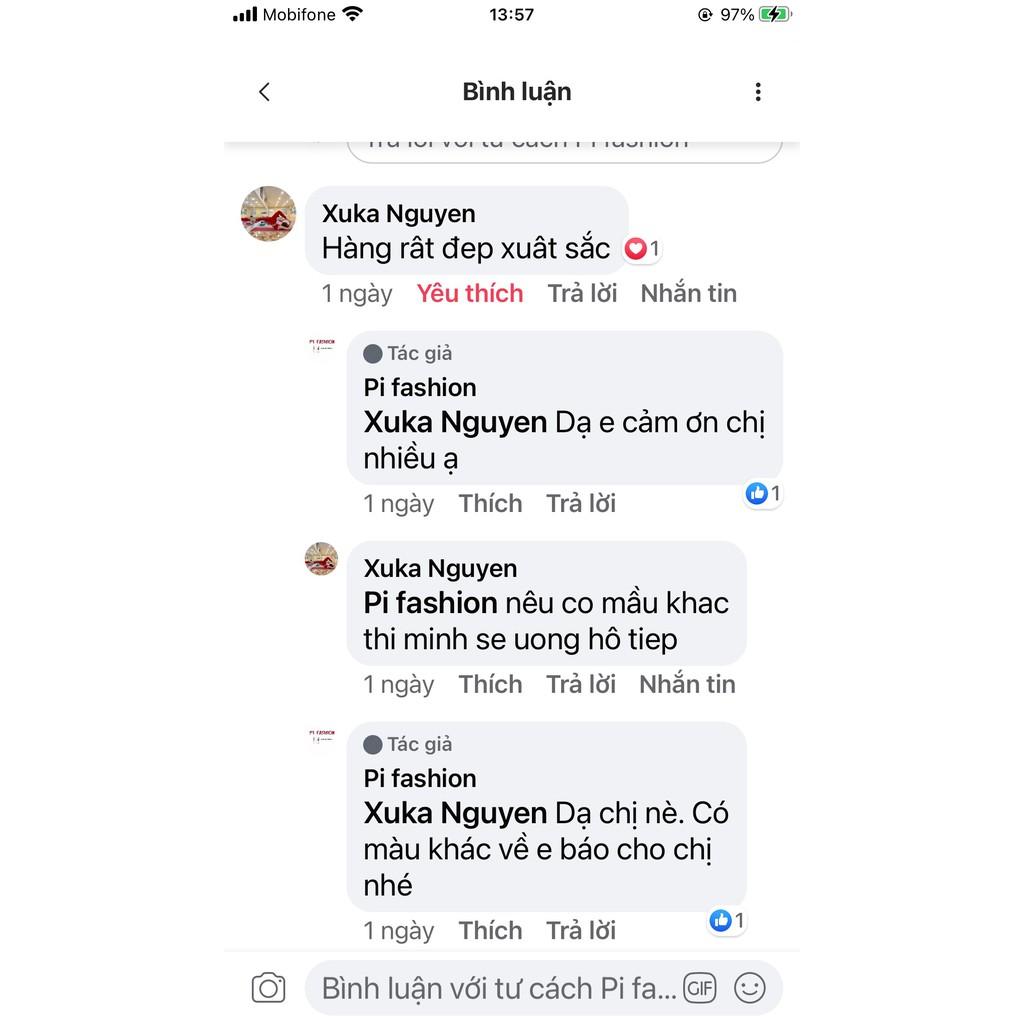Like Xuka's 'nêu co mầu khac' comment
The height and width of the screenshot is (1024, 1024).
490,684
